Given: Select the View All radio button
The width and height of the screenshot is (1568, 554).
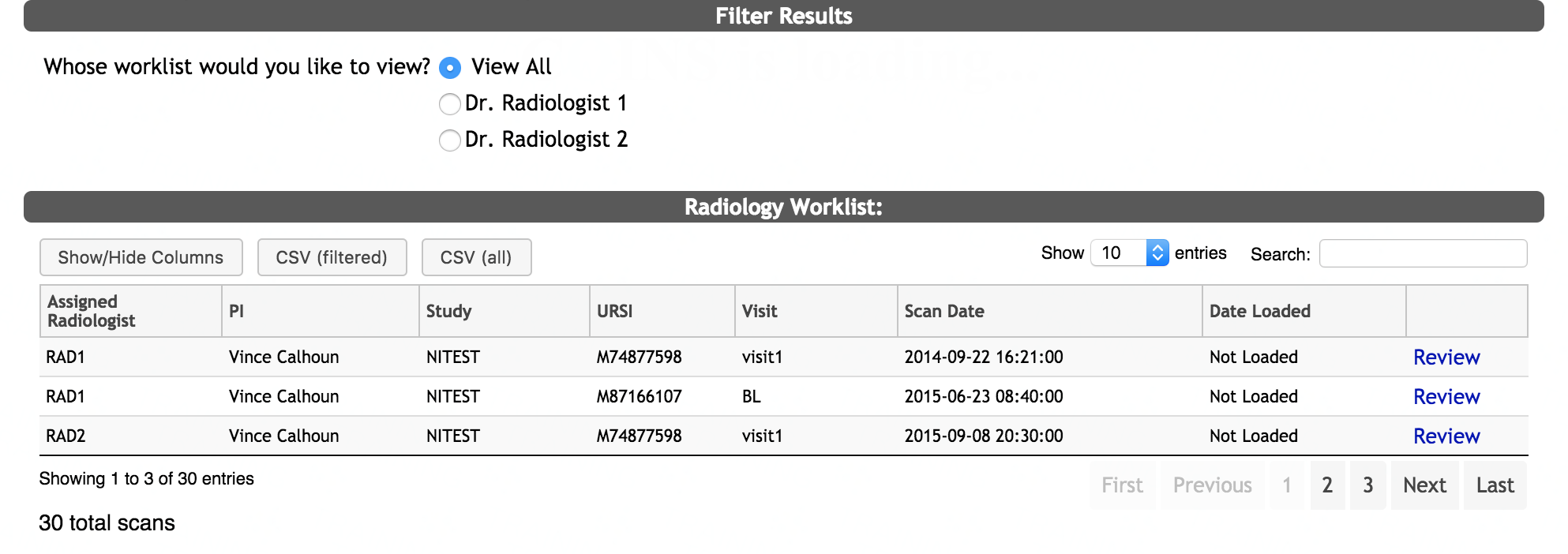Looking at the screenshot, I should click(450, 68).
